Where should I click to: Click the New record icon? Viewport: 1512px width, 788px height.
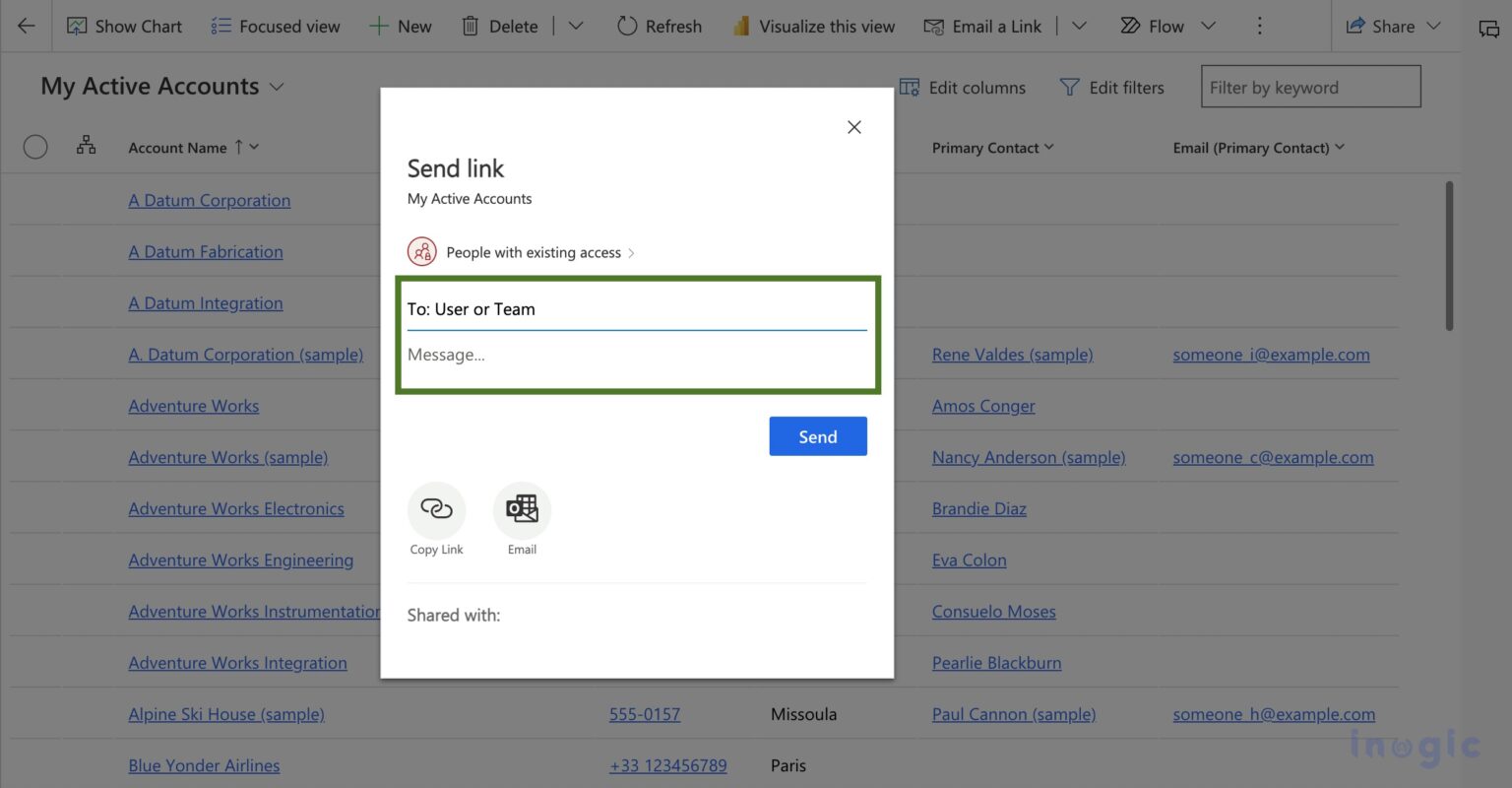coord(378,26)
